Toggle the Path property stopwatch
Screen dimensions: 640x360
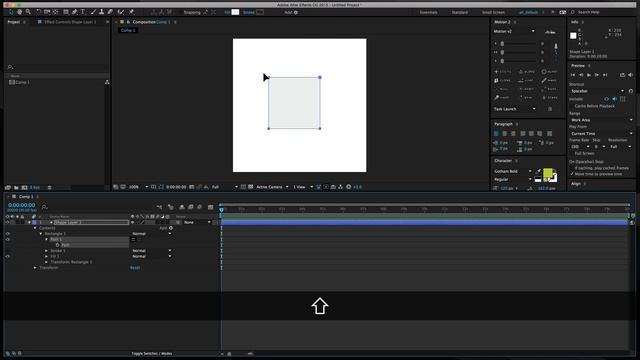point(58,245)
